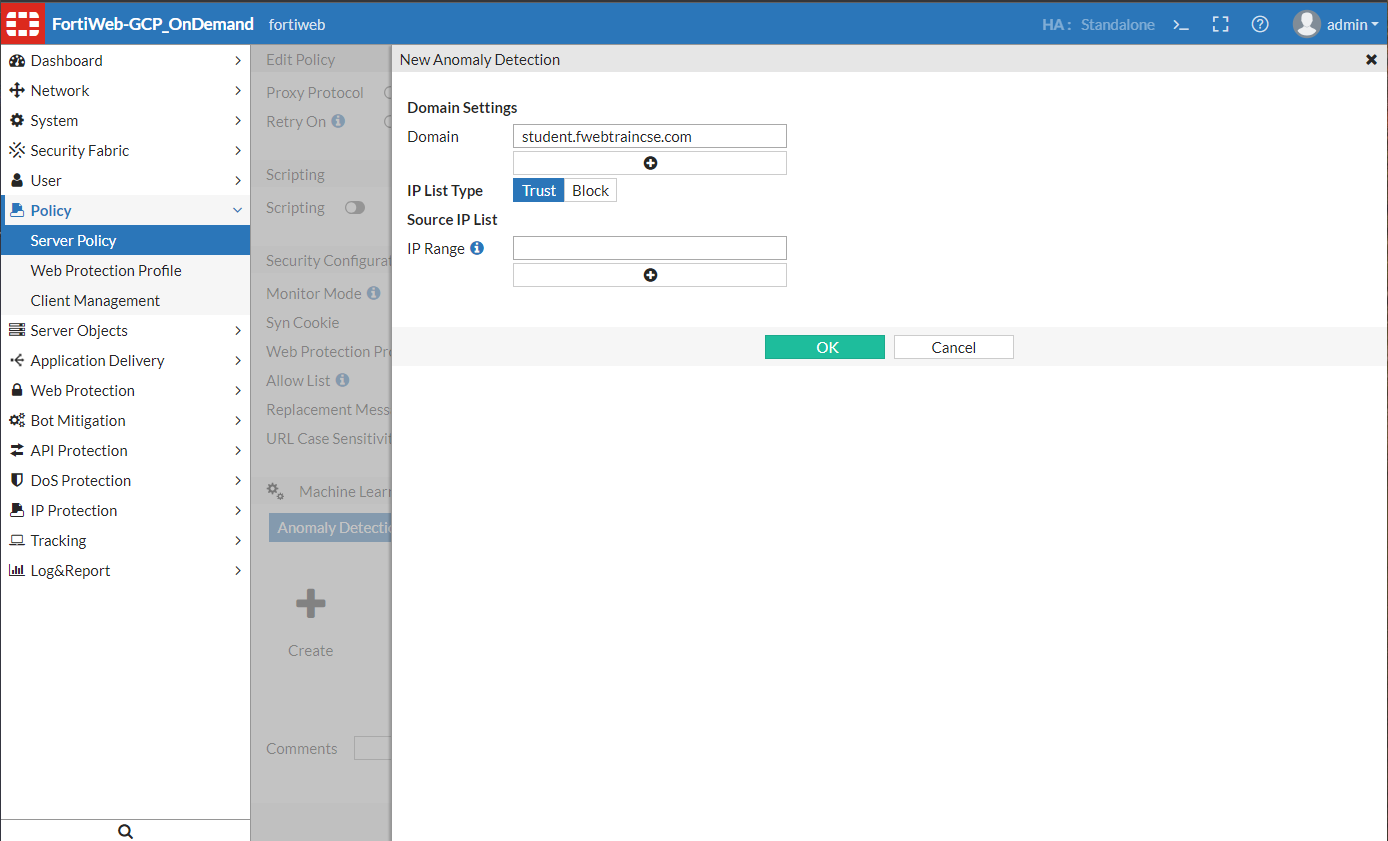
Task: Add another domain with plus icon
Action: point(650,163)
